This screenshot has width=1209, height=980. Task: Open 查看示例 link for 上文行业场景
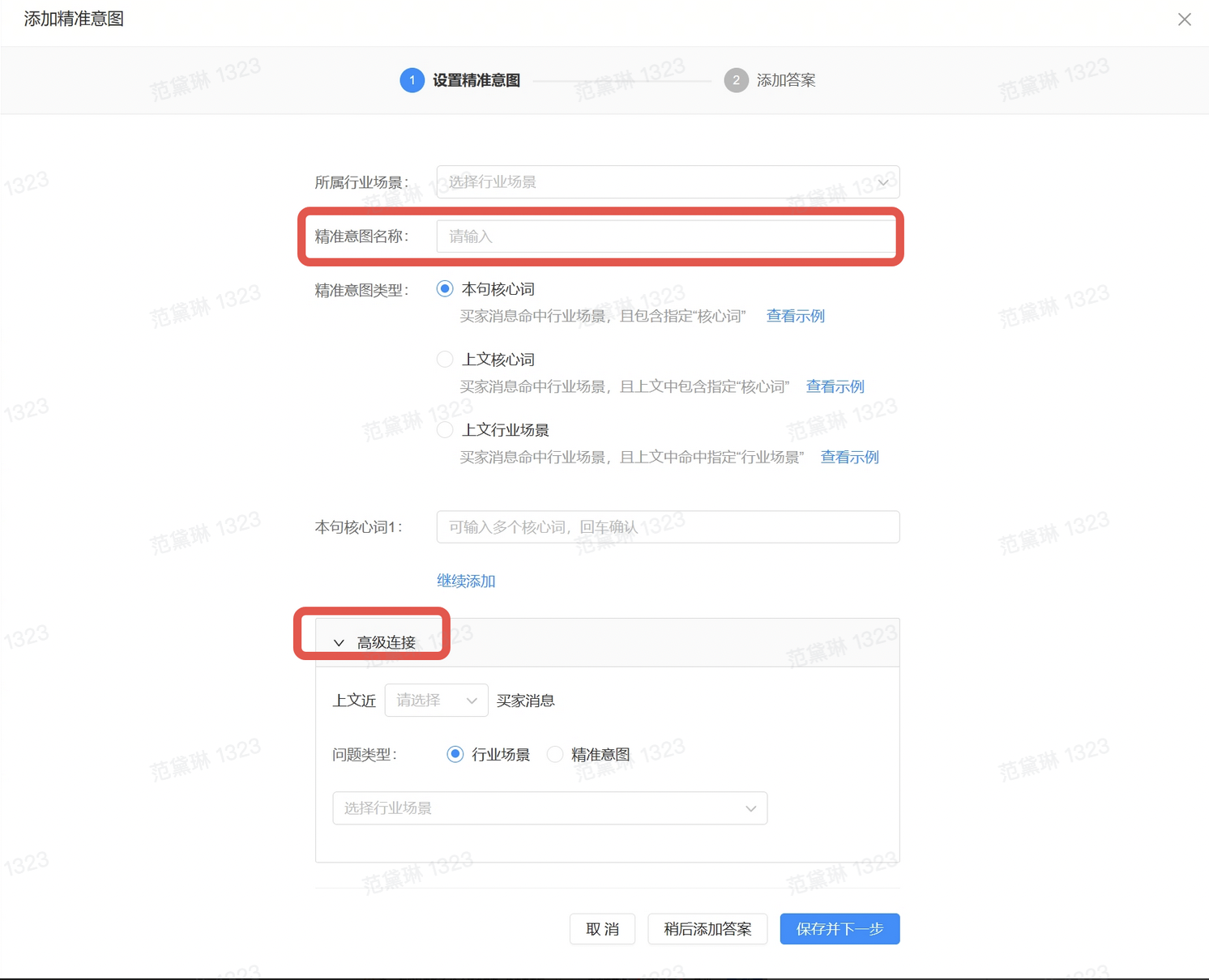point(849,457)
